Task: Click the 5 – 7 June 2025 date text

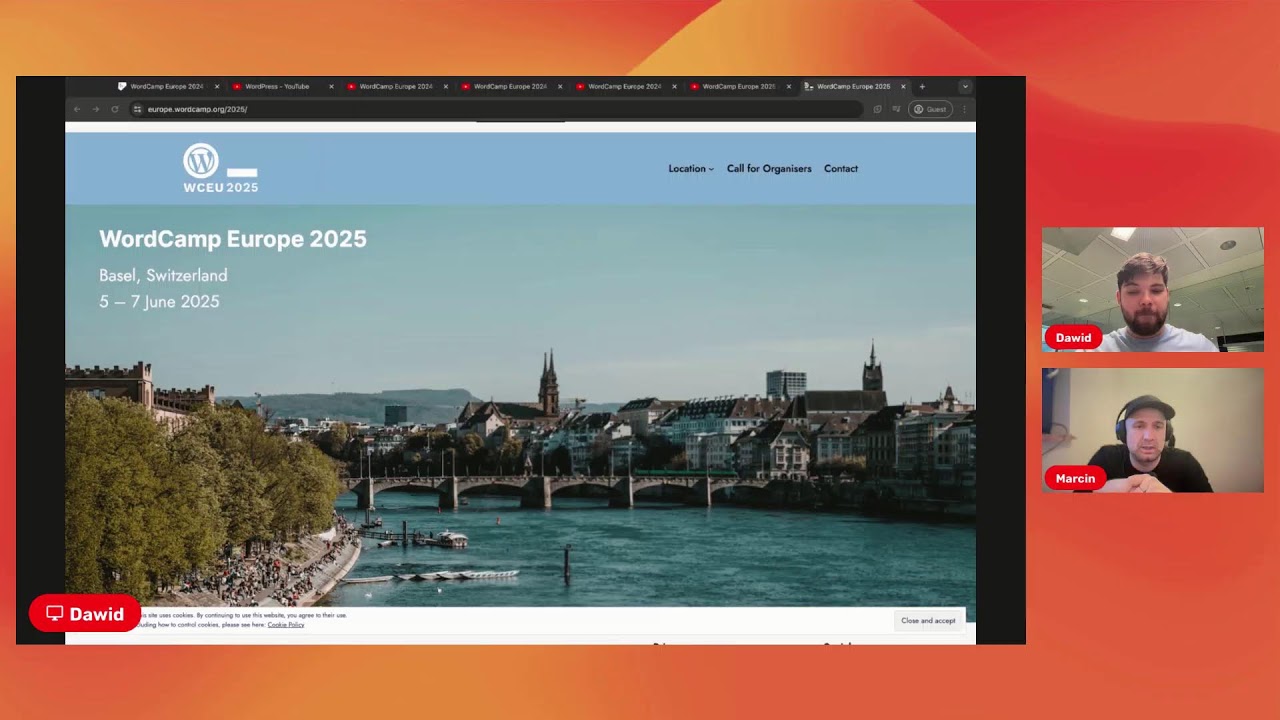Action: pyautogui.click(x=159, y=301)
